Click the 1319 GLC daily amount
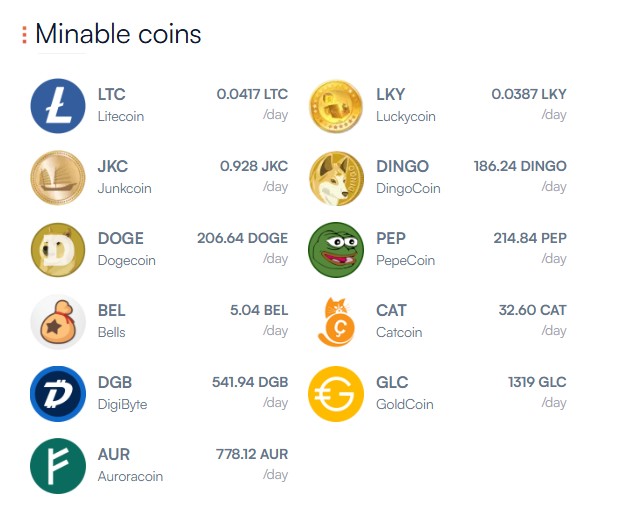This screenshot has width=619, height=515. click(x=537, y=382)
